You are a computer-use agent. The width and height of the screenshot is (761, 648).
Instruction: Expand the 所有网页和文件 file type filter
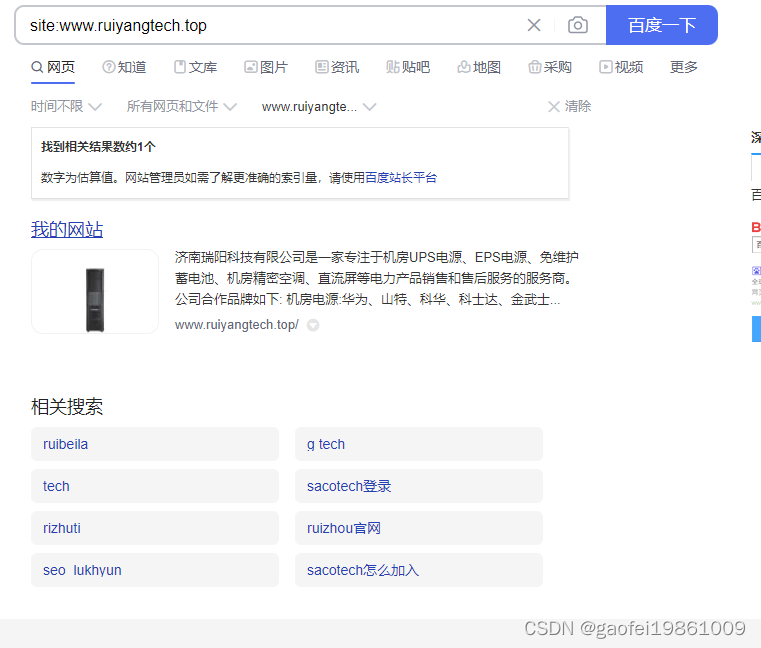(182, 106)
